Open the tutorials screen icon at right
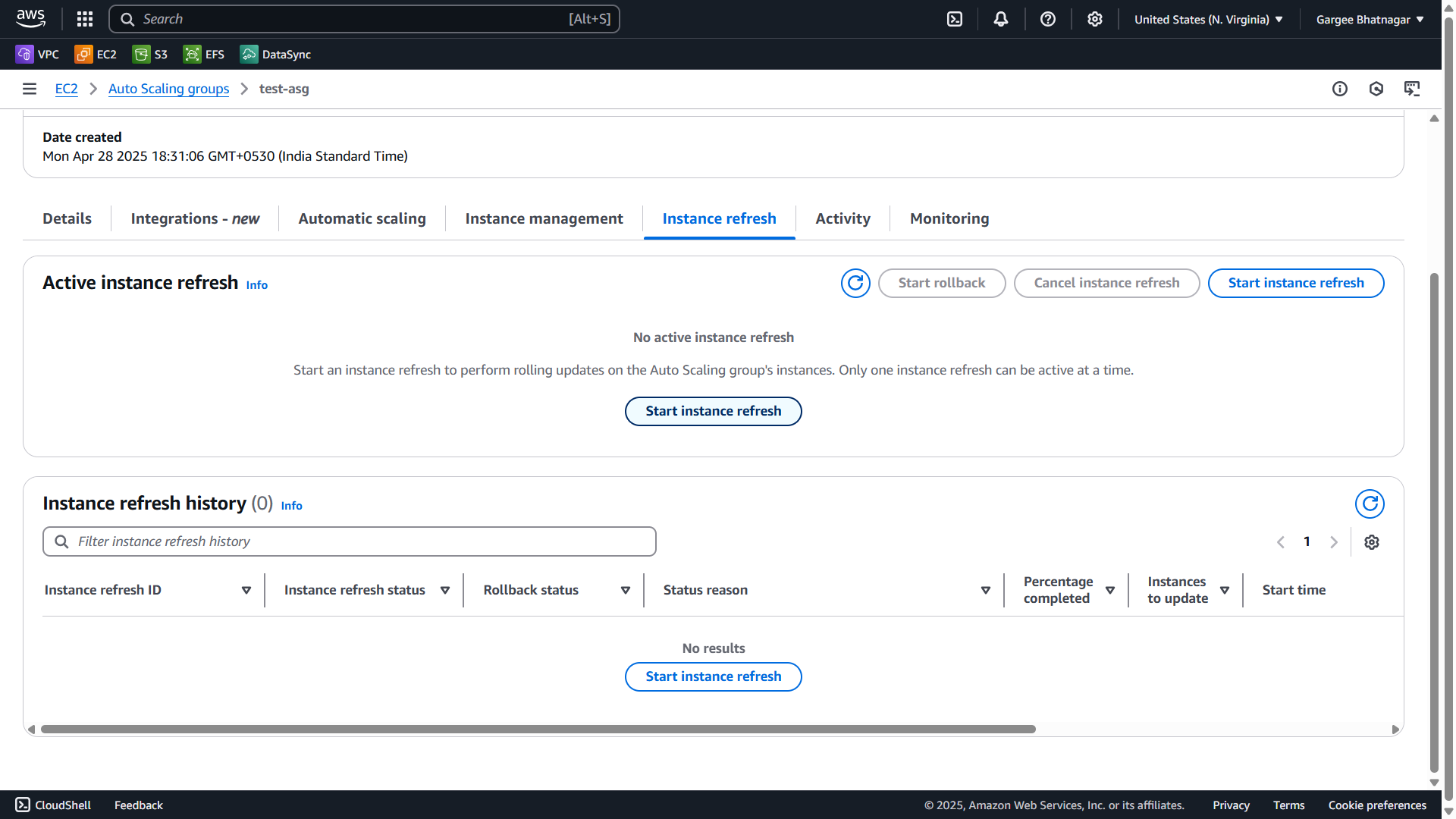 coord(1412,89)
